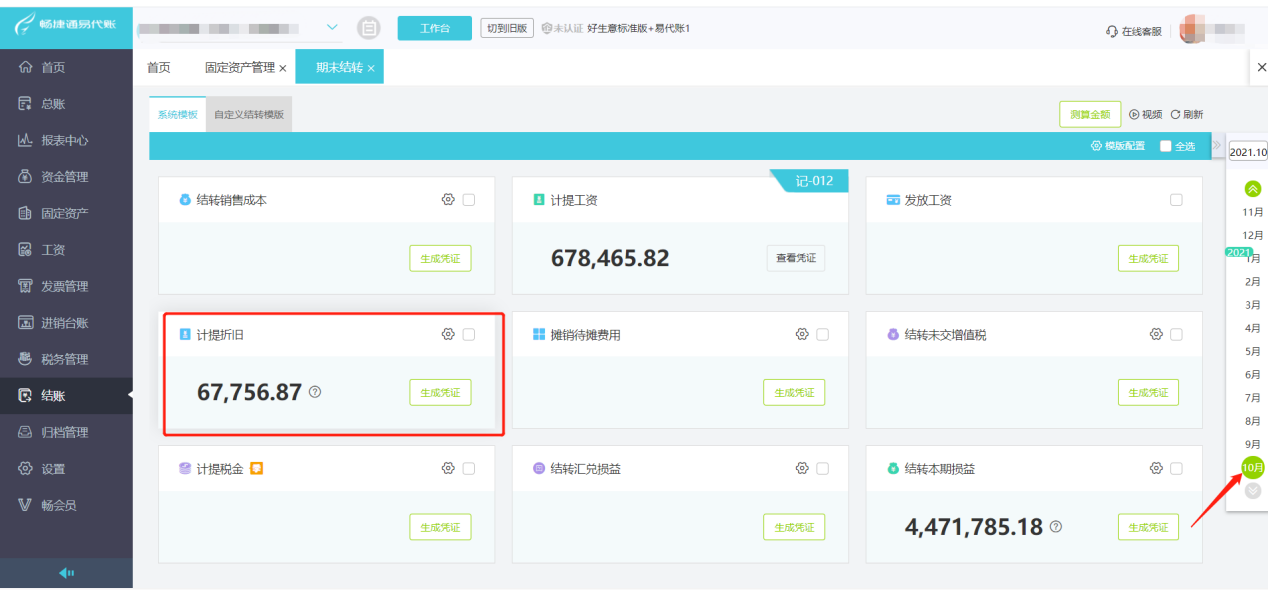Open 在线客服 headset icon
Screen dimensions: 1268x590
click(1112, 31)
